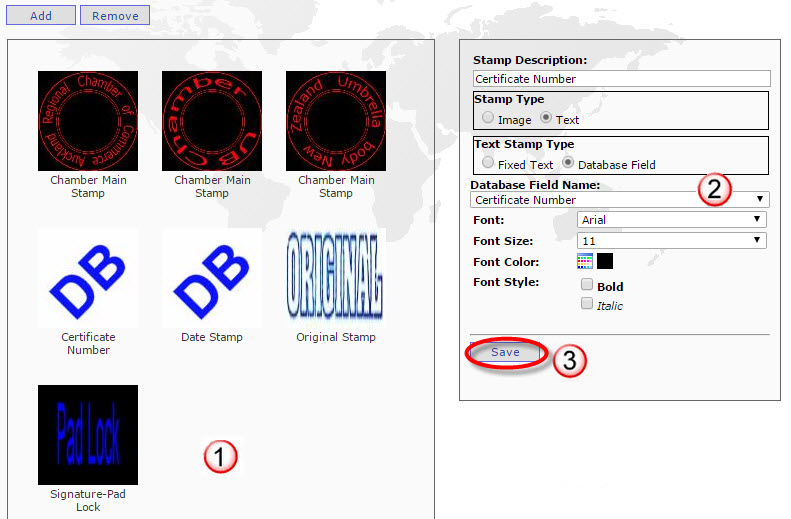Select the Original Stamp icon

coord(336,277)
